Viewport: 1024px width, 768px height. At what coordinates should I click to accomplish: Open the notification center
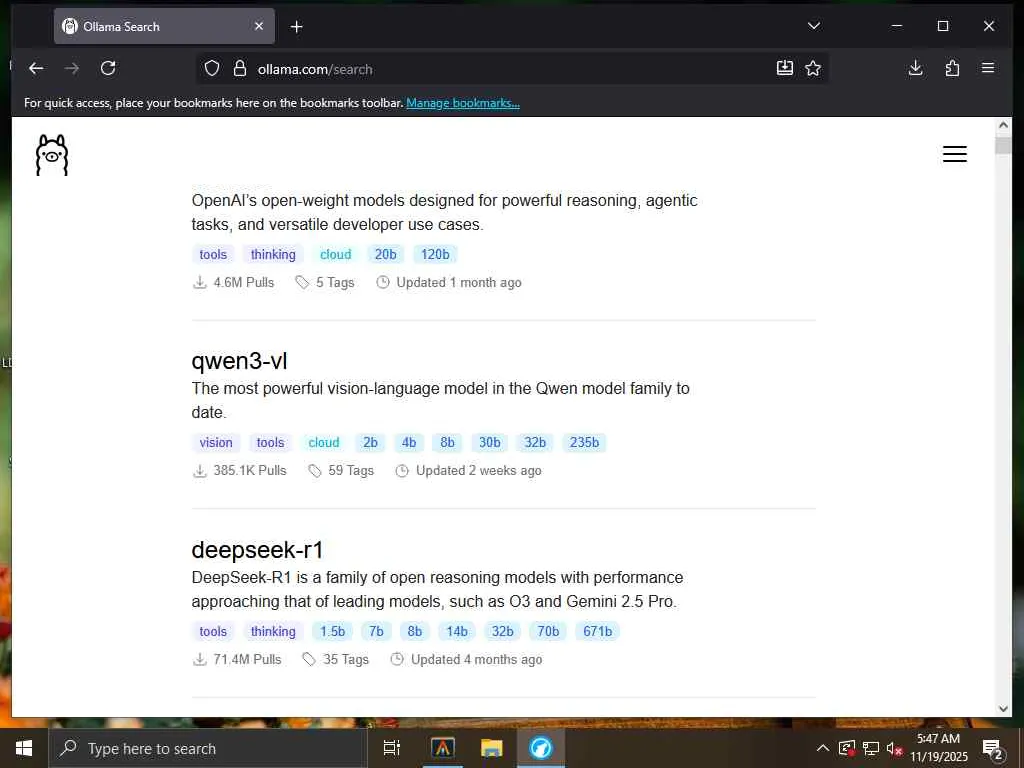[x=992, y=749]
